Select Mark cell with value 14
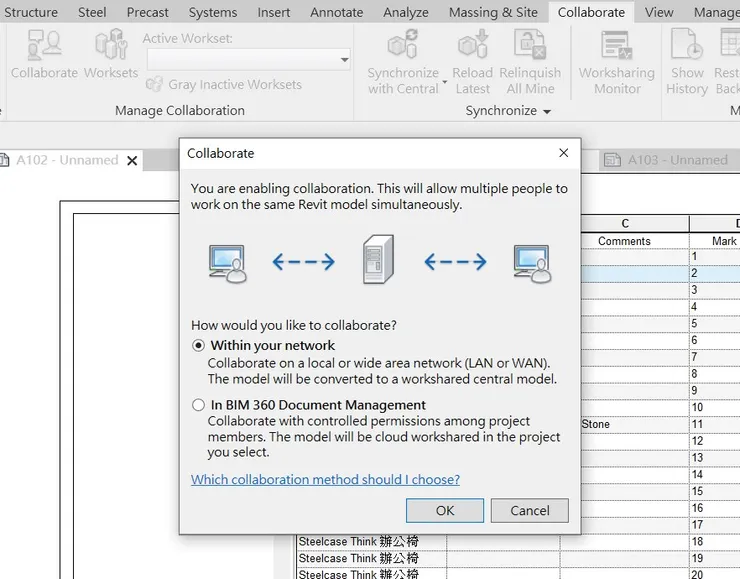Viewport: 740px width, 579px height. (x=715, y=475)
